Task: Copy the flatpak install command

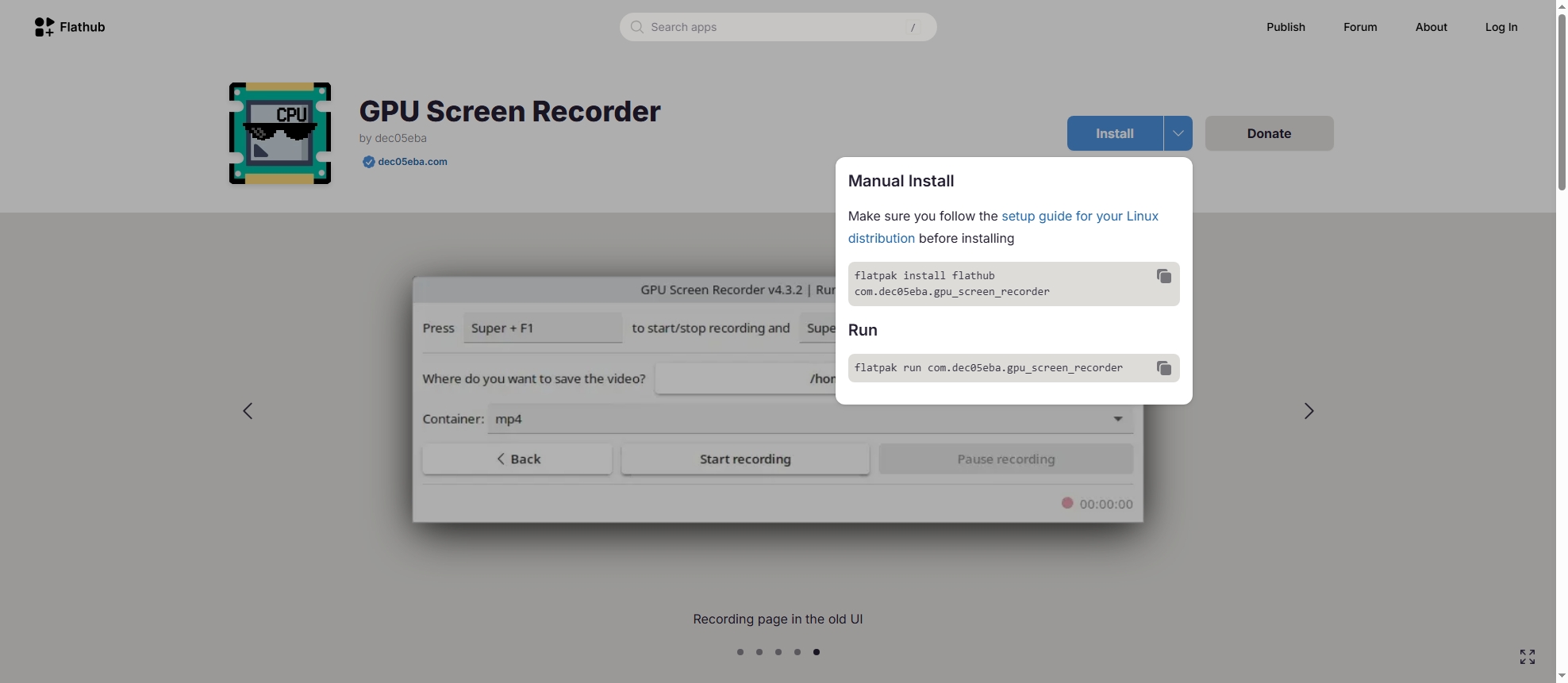Action: click(x=1163, y=276)
